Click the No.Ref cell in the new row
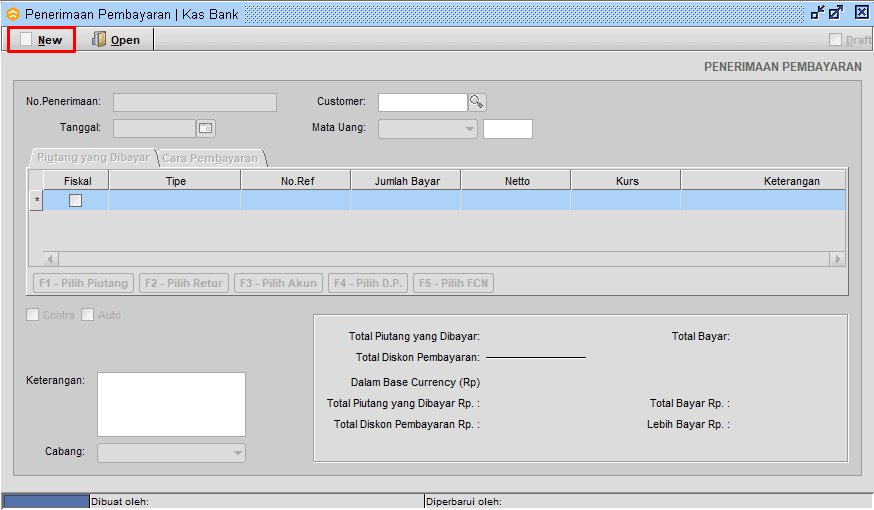874x510 pixels. click(296, 200)
